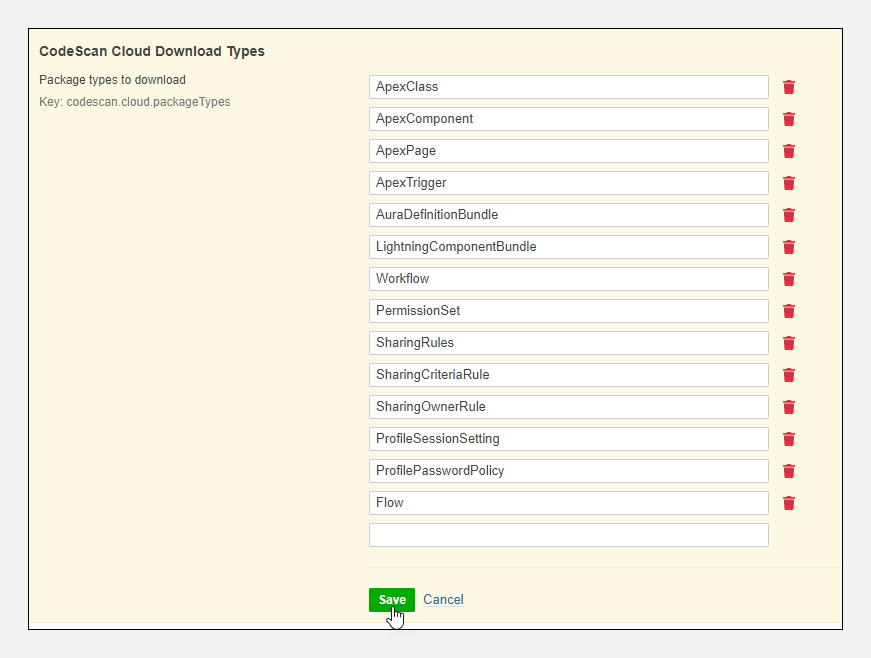Delete the PermissionSet package type
This screenshot has height=658, width=871.
[789, 311]
